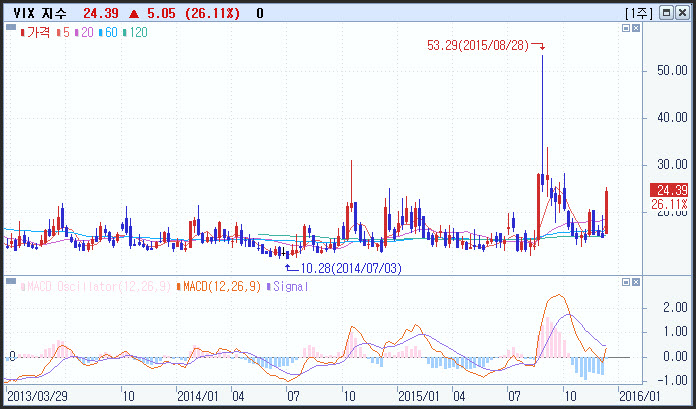Viewport: 696px width, 409px height.
Task: Click the 2014/01 date label
Action: click(x=198, y=396)
